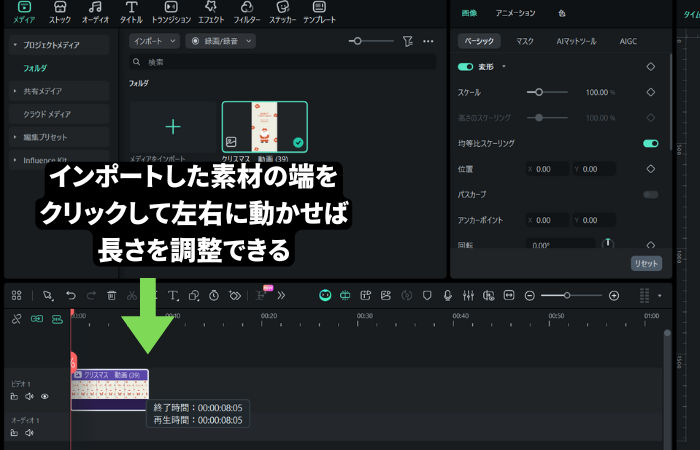Toggle visibility eye on ビデオ 1 track
This screenshot has height=450, width=700.
click(45, 396)
